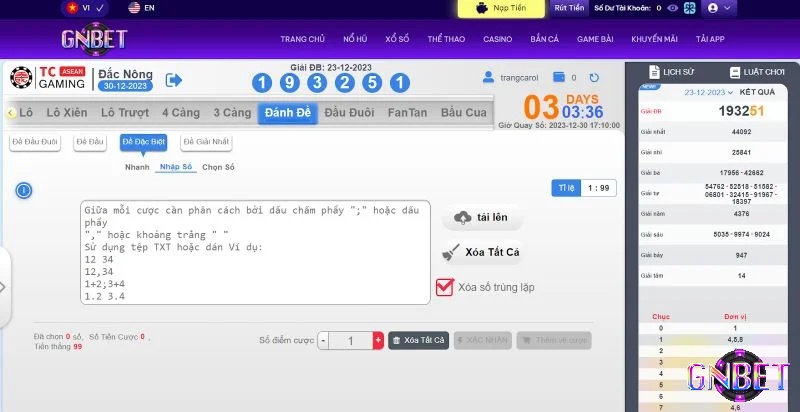800x412 pixels.
Task: Select the Đầu Đuôi tab
Action: pos(349,113)
